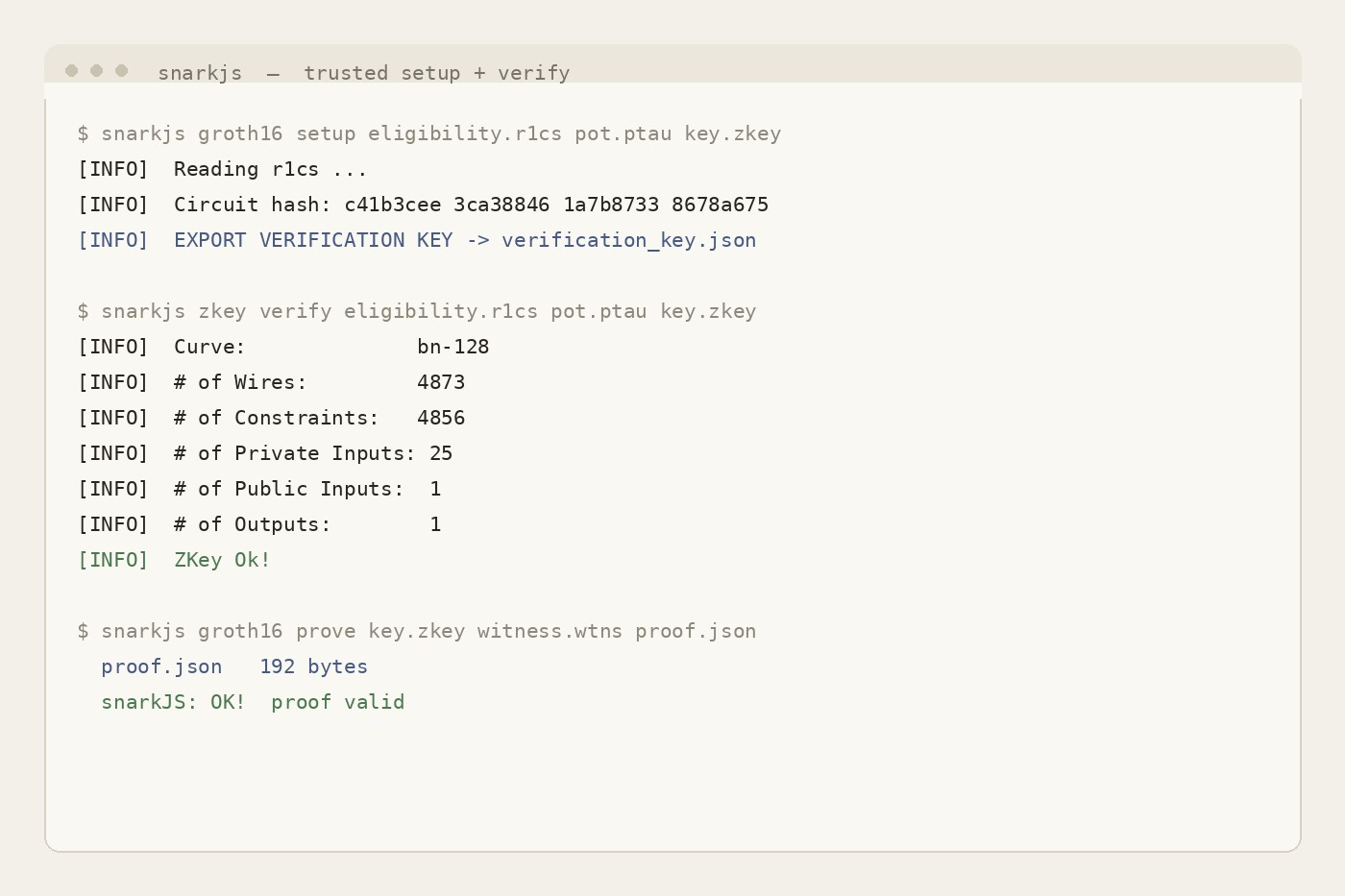Viewport: 1345px width, 896px height.
Task: Select the '# of Private Inputs' value 25
Action: click(441, 453)
